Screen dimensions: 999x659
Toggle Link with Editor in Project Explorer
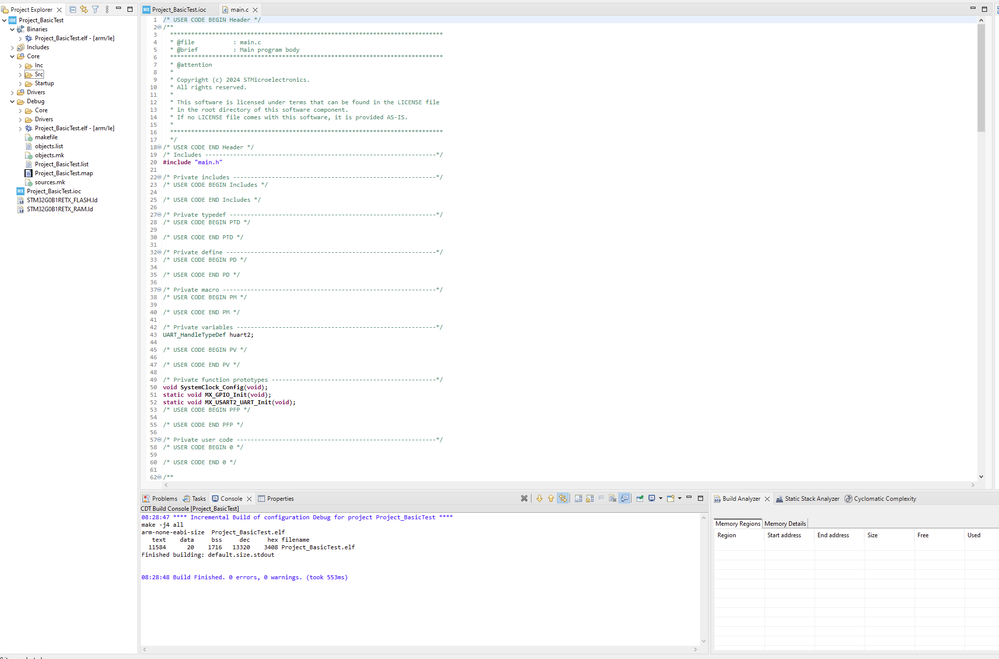tap(84, 9)
